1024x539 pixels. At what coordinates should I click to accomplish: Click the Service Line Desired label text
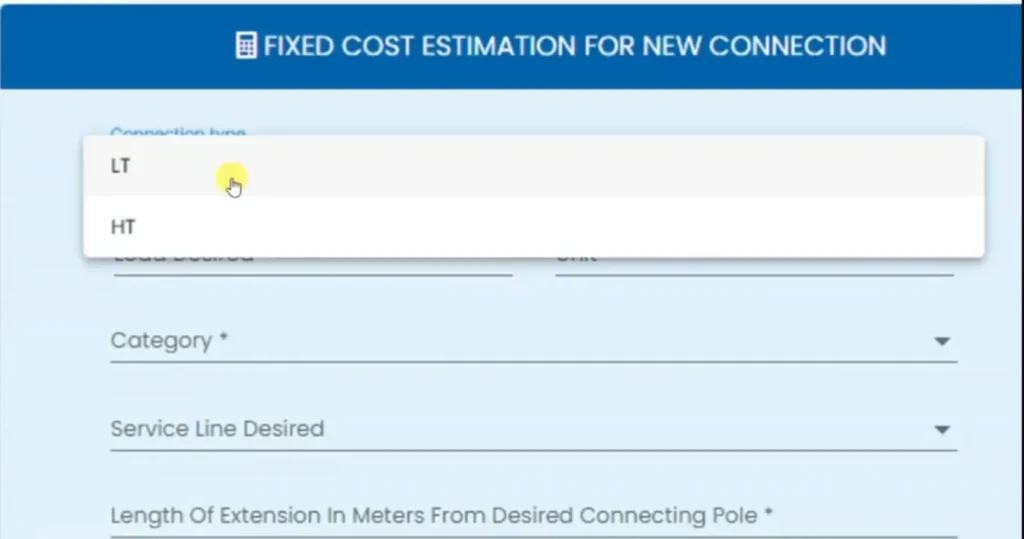[x=217, y=429]
